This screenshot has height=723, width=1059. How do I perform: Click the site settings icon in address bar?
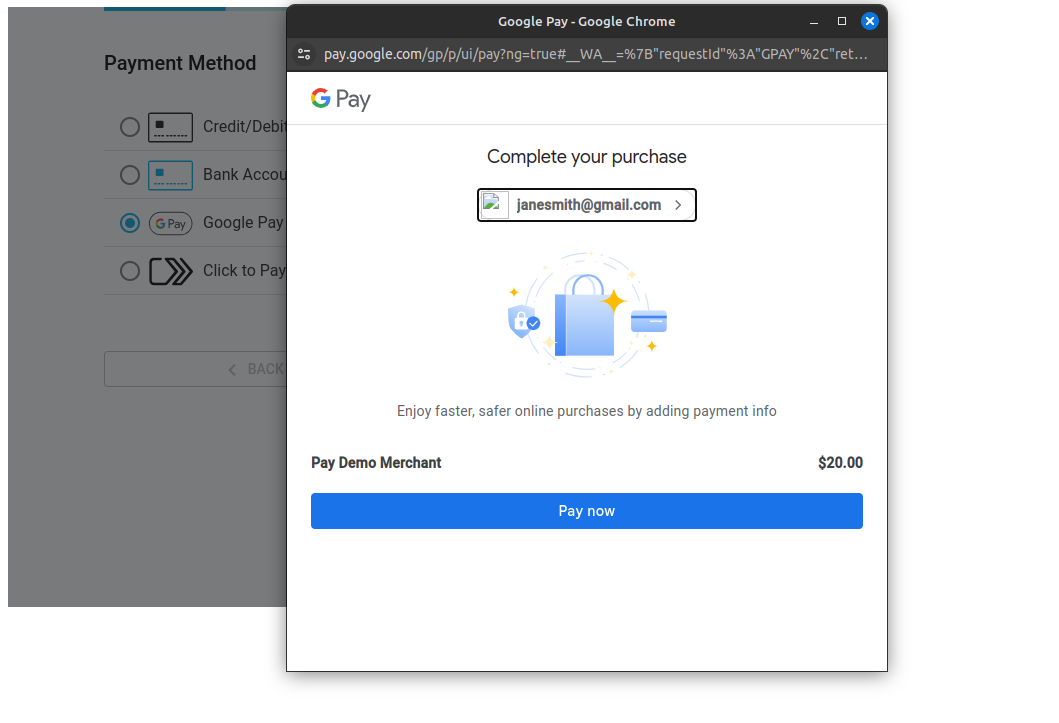click(304, 54)
